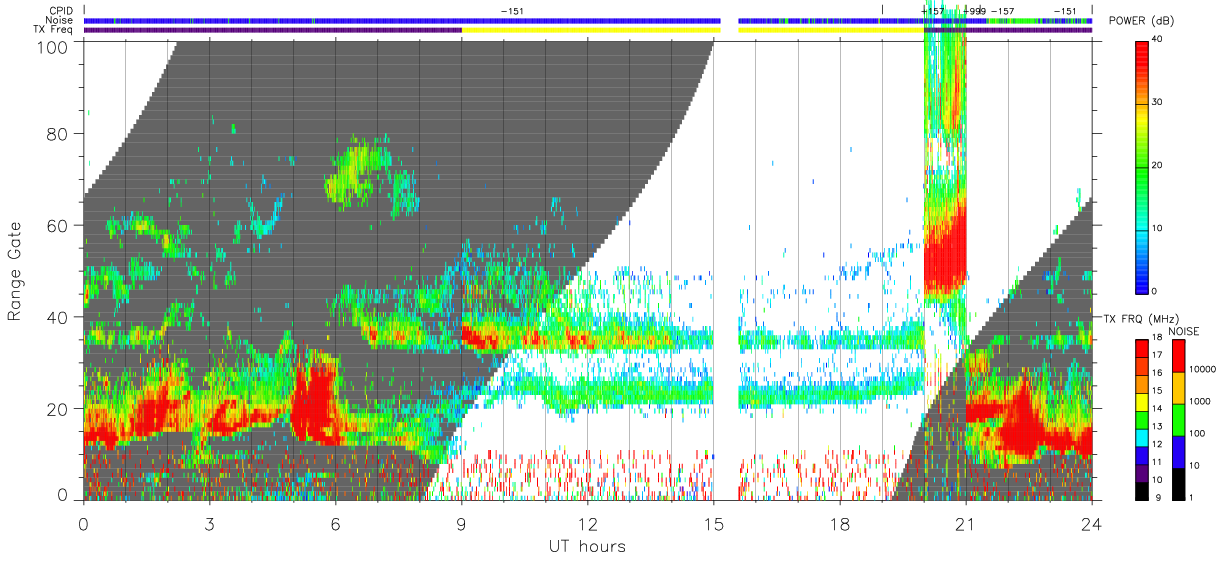Image resolution: width=1228 pixels, height=567 pixels.
Task: Click the Range Gate tick label 80
Action: [58, 134]
